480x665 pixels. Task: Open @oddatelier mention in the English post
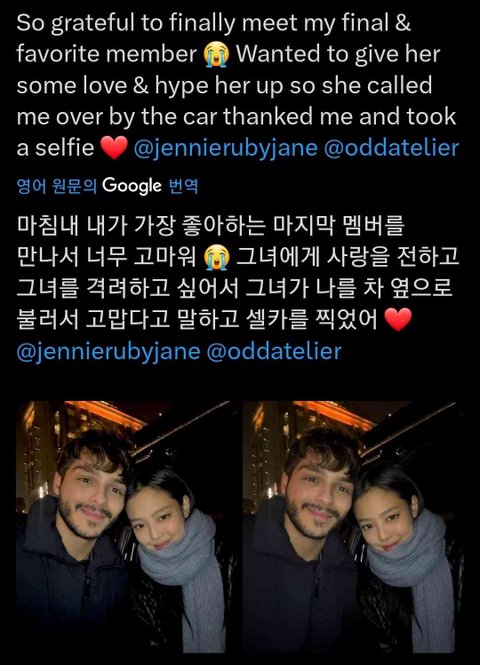click(391, 148)
